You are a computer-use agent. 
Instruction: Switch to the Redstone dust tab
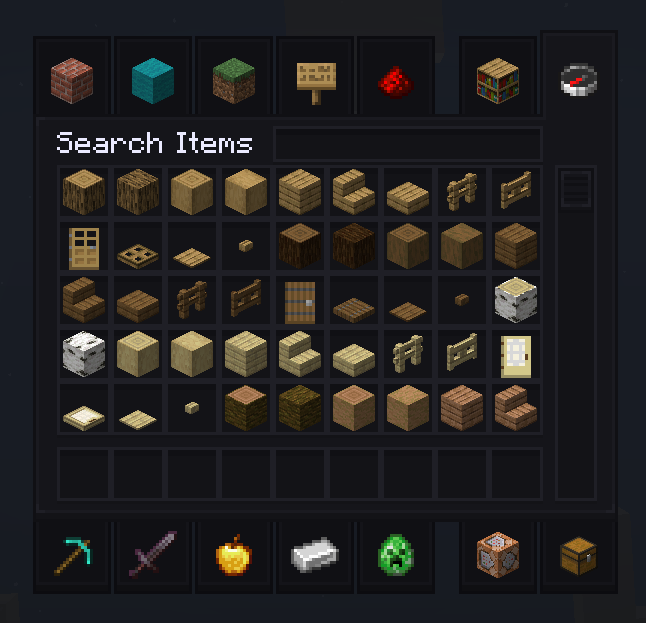396,76
